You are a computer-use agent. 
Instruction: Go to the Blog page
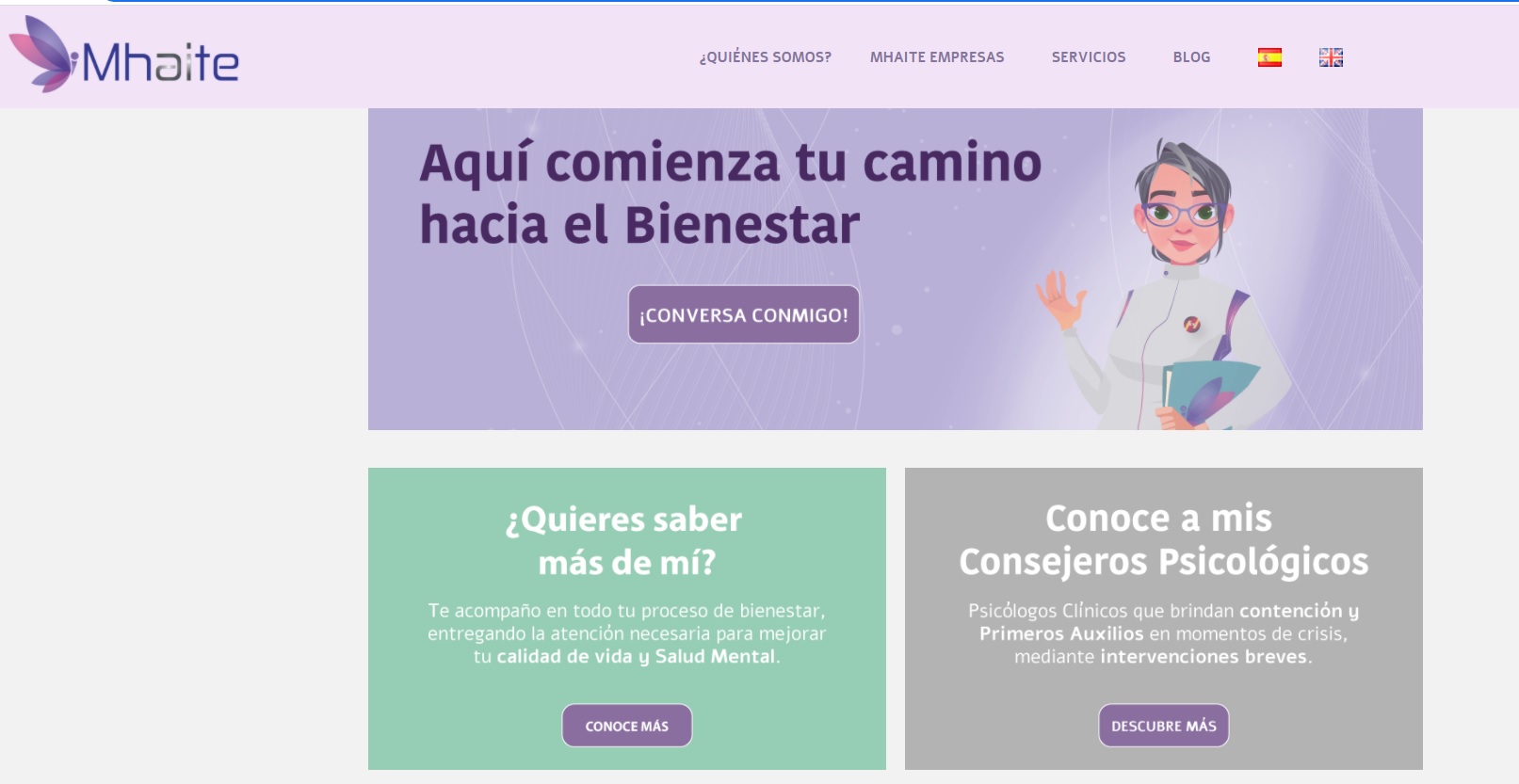click(1191, 57)
